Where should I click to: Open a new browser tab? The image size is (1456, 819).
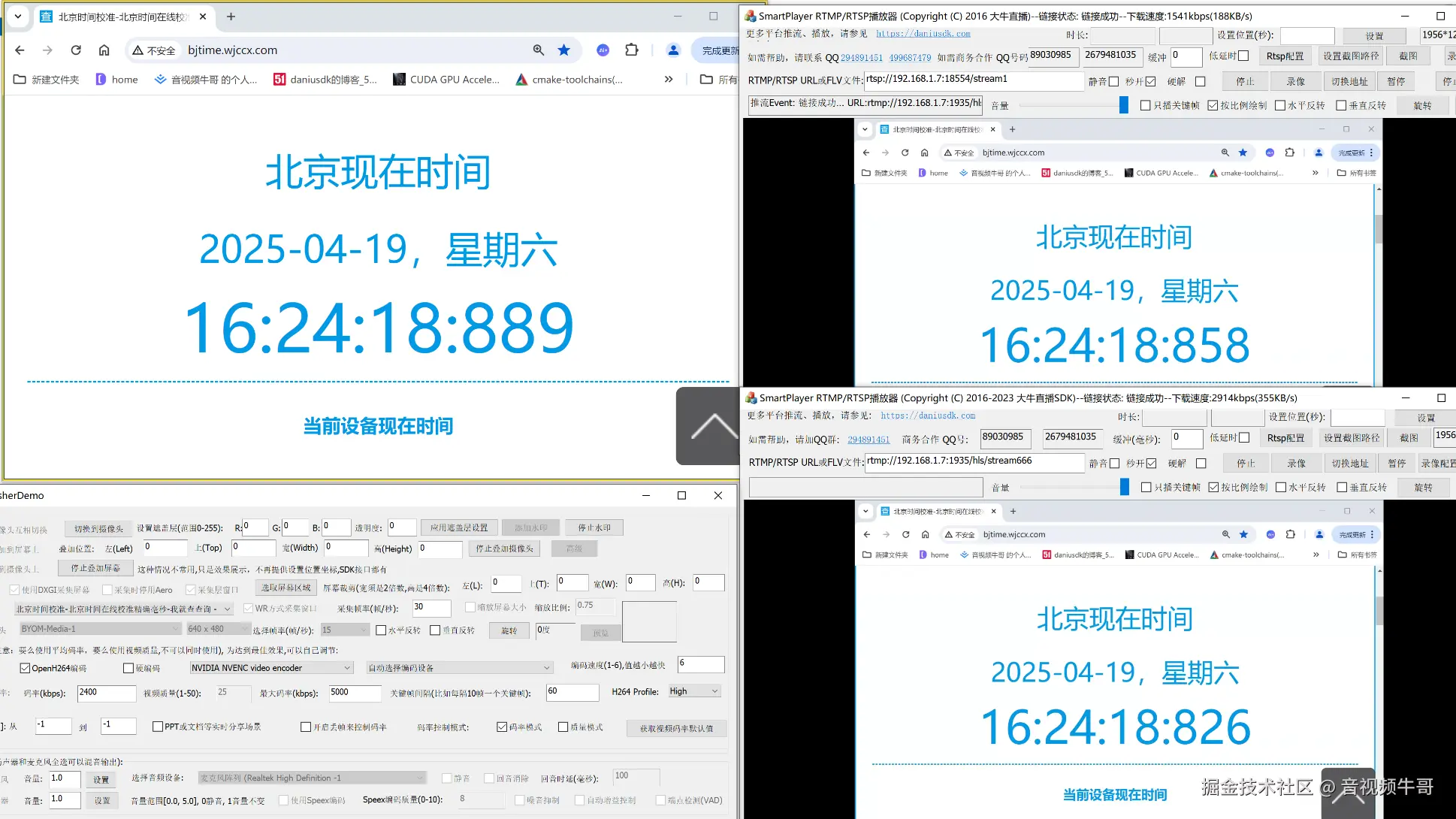pyautogui.click(x=231, y=17)
